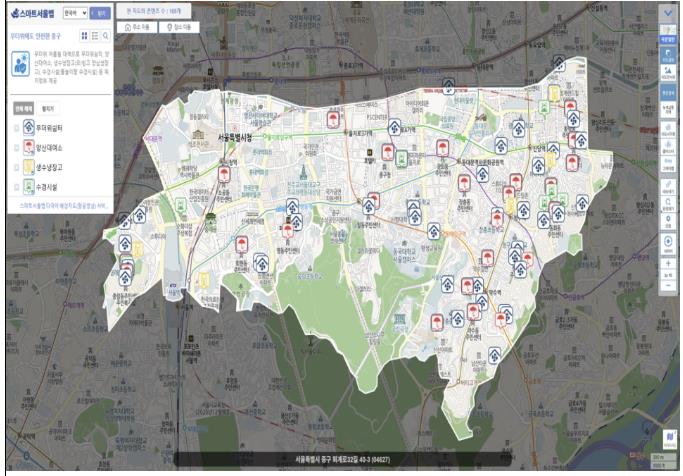The height and width of the screenshot is (476, 683).
Task: Click the 장소 이동 button
Action: point(179,25)
